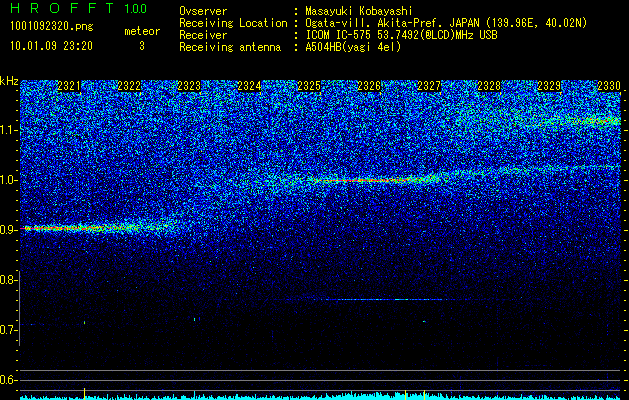This screenshot has height=400, width=629.
Task: Click the cyan signal level strip at the bottom
Action: click(x=321, y=397)
